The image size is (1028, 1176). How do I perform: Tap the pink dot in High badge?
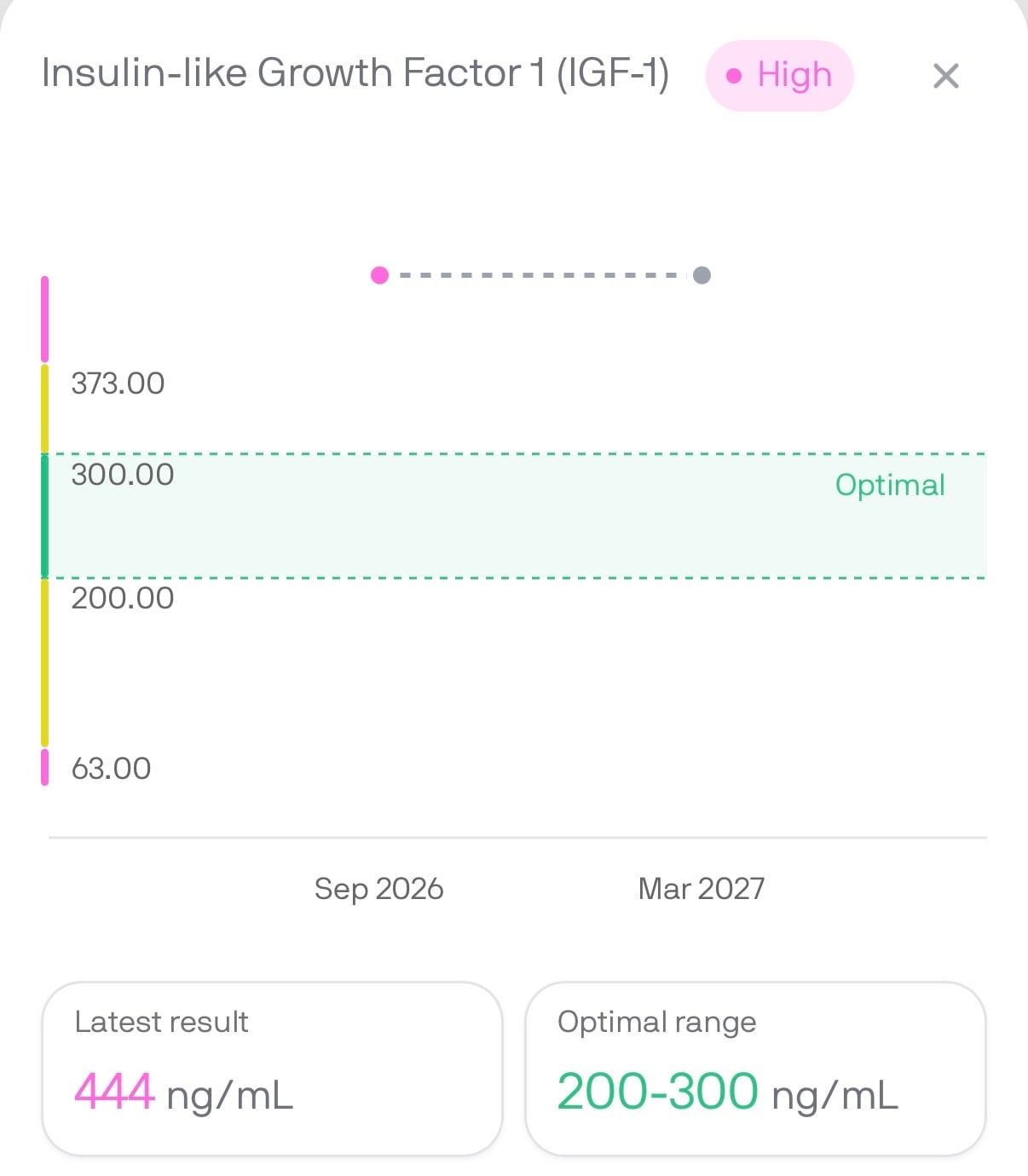tap(733, 76)
